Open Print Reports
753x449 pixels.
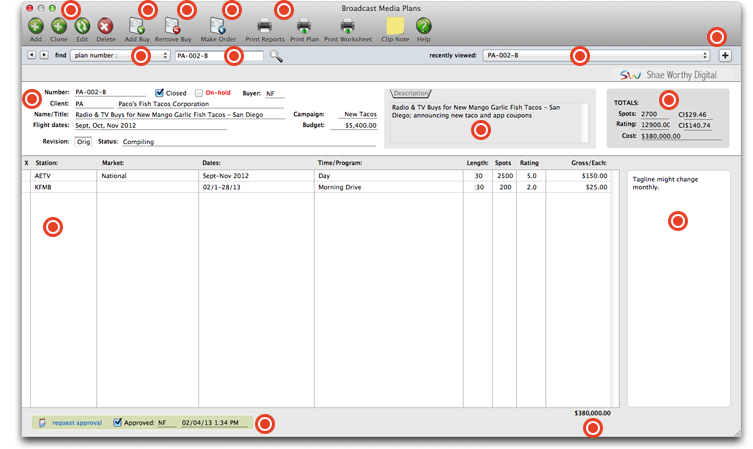[265, 26]
